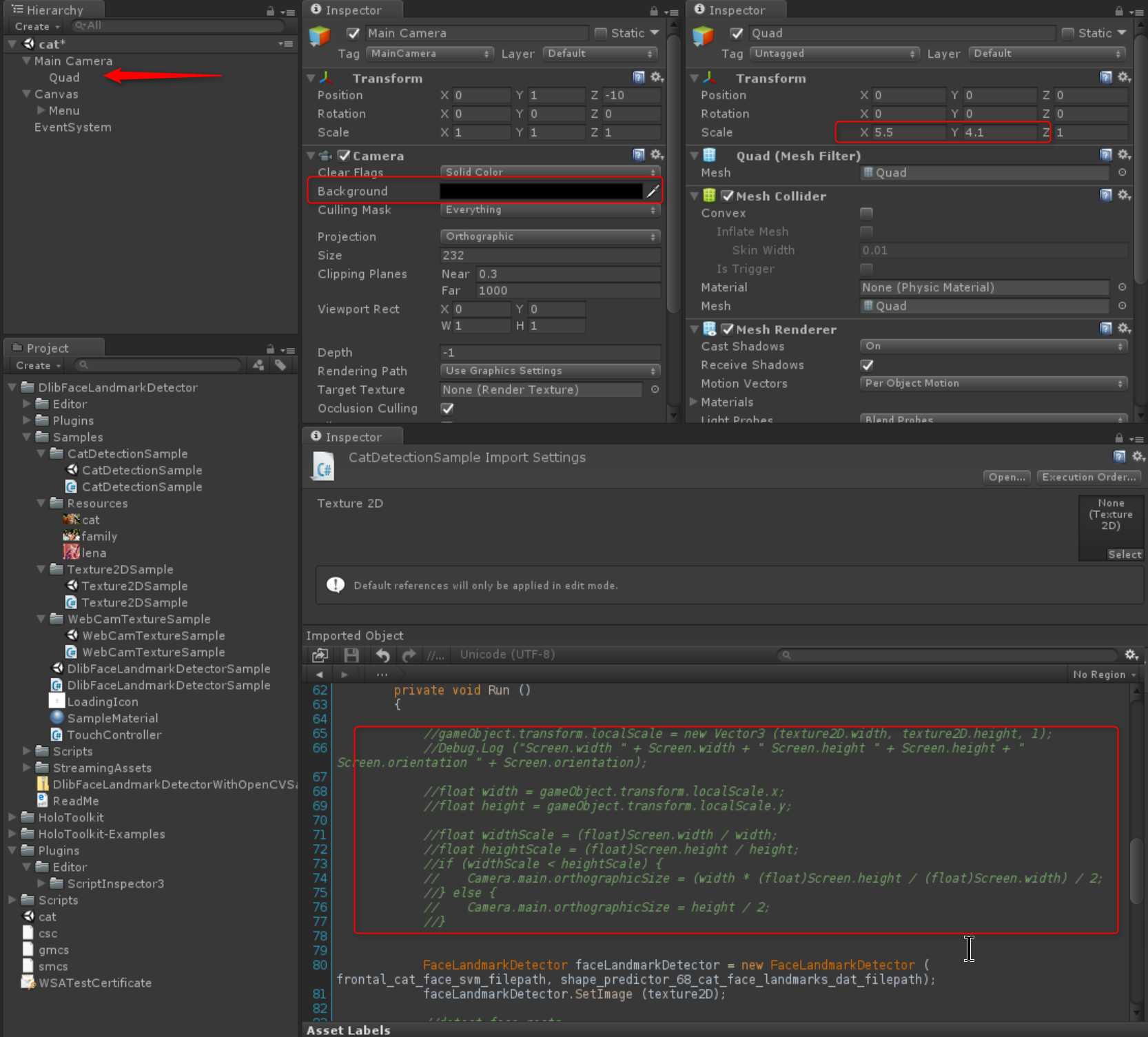Screen dimensions: 1148x1037
Task: Collapse the Canvas item in Hierarchy
Action: click(x=25, y=94)
